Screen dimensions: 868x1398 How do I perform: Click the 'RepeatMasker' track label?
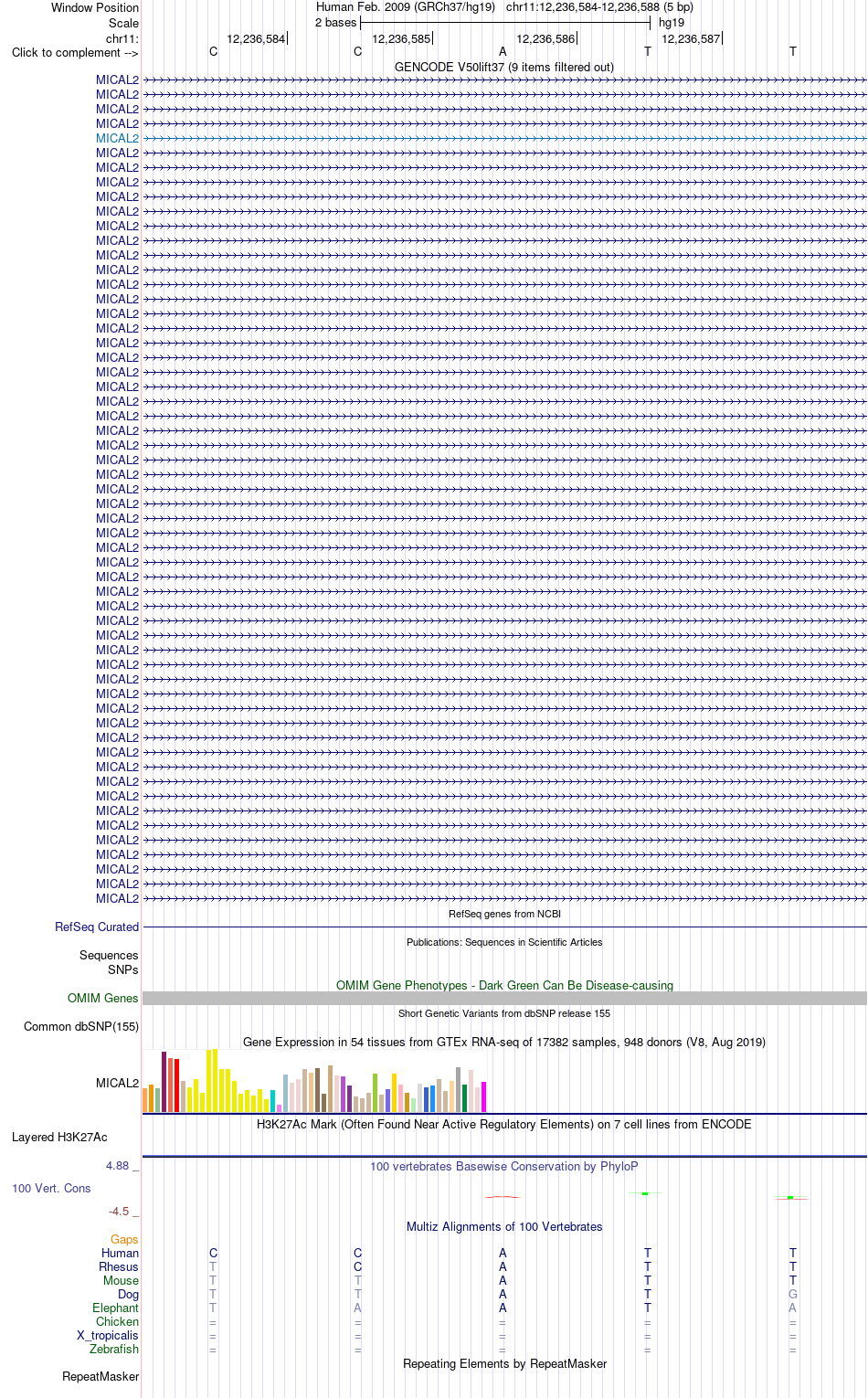[x=101, y=1377]
